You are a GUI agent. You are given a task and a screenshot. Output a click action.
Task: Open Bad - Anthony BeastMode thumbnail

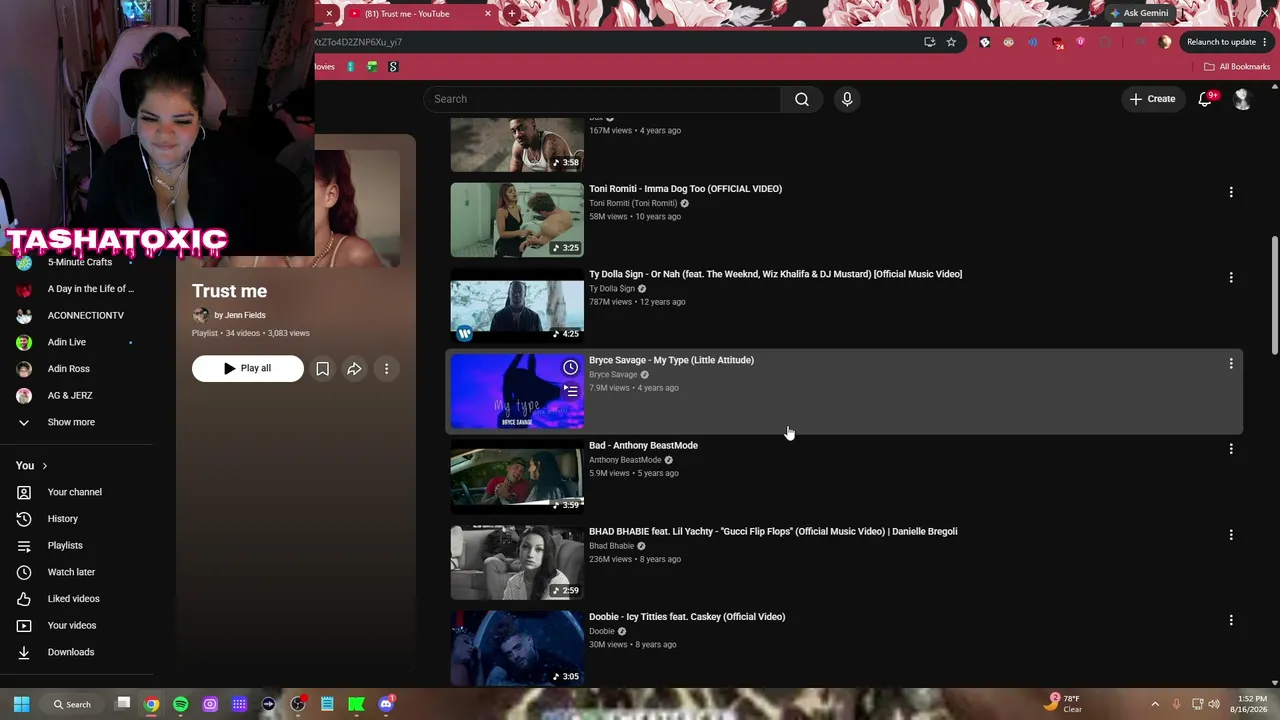[x=517, y=477]
